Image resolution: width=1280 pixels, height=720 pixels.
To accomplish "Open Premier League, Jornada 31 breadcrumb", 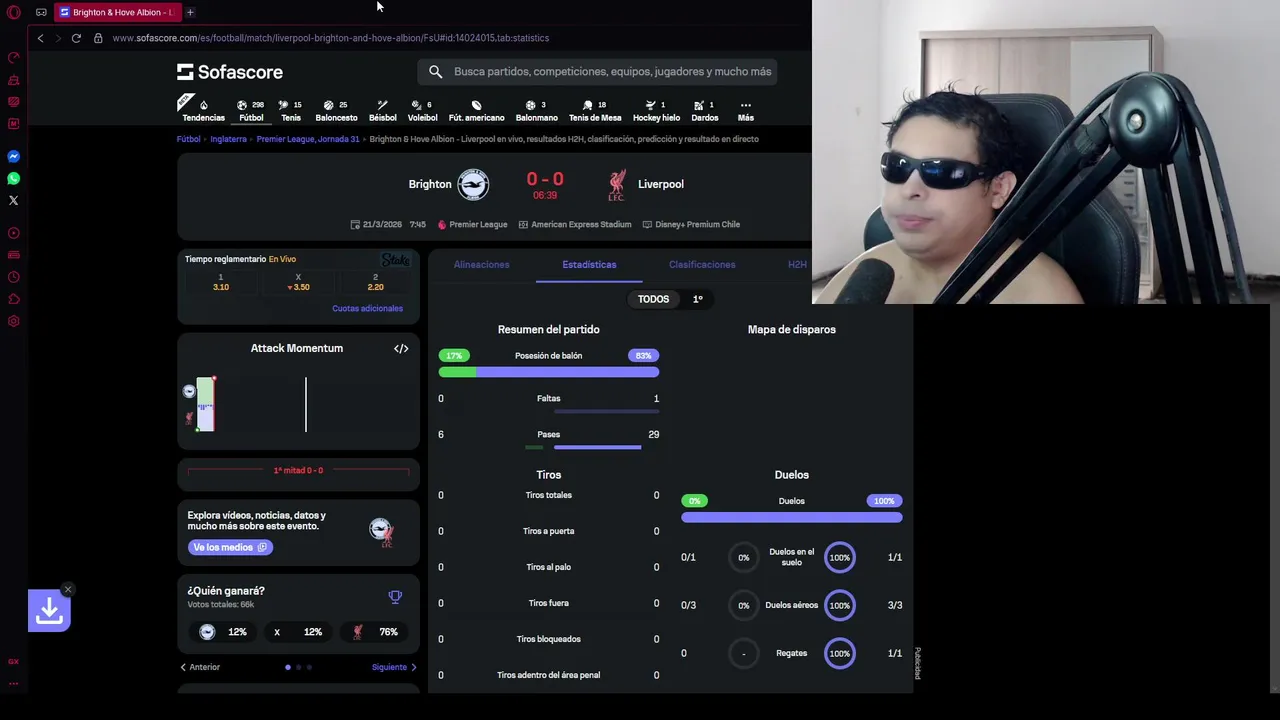I will point(308,139).
